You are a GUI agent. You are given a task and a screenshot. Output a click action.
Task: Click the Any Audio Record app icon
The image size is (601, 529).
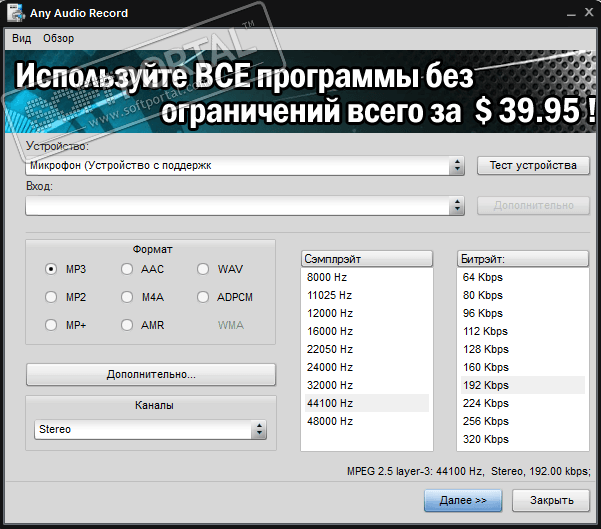coord(16,12)
